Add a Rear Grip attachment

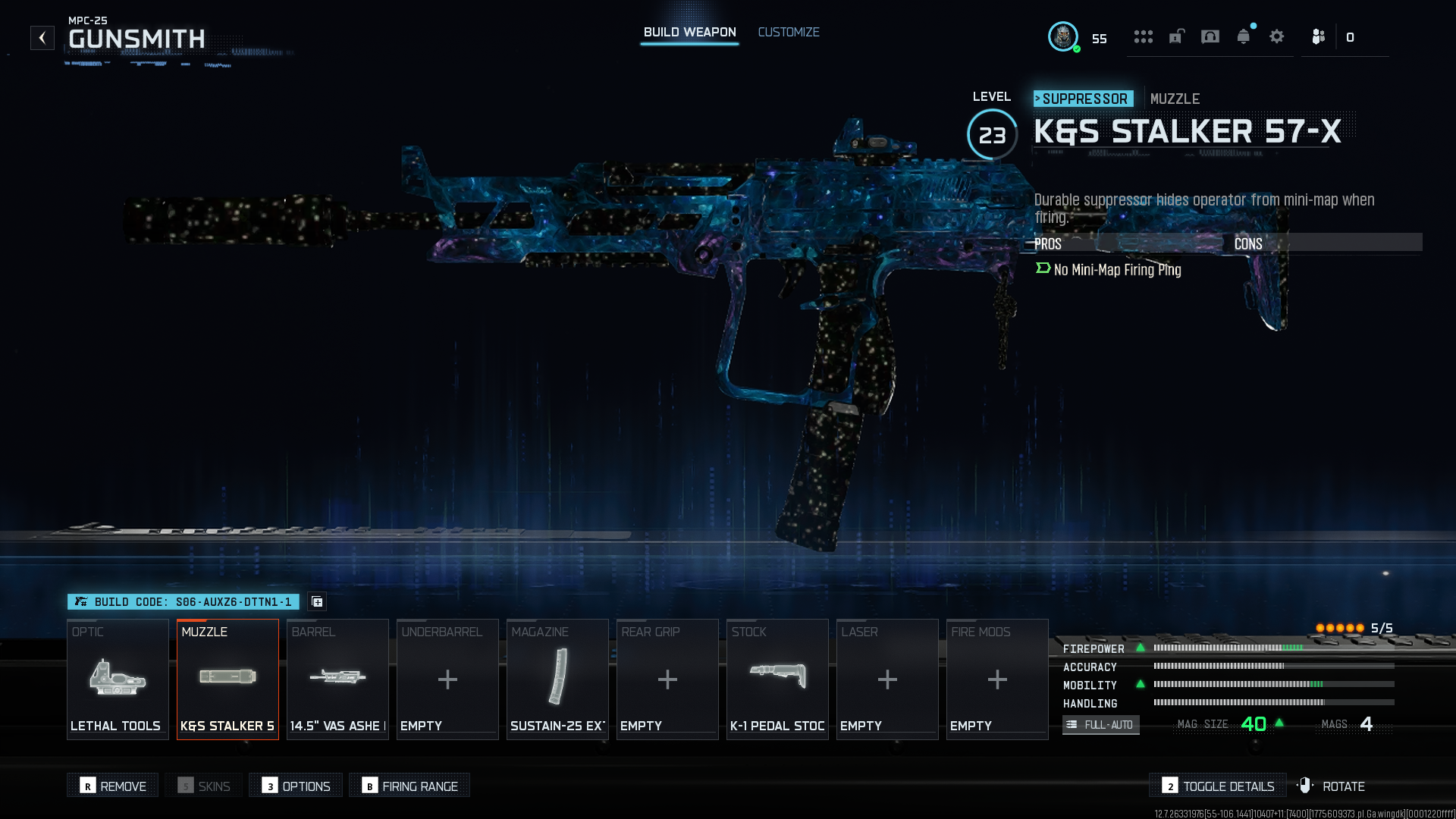[667, 679]
